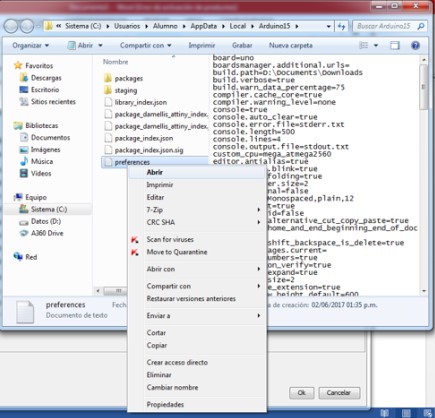
Task: Click Imprimir in the toolbar
Action: coord(202,45)
